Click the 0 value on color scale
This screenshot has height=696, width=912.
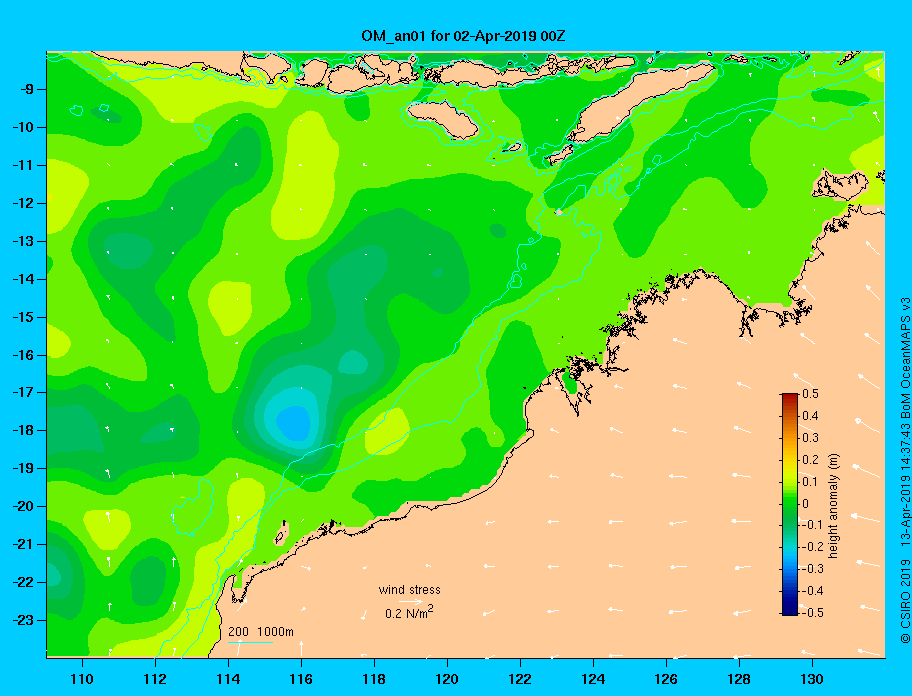click(806, 504)
